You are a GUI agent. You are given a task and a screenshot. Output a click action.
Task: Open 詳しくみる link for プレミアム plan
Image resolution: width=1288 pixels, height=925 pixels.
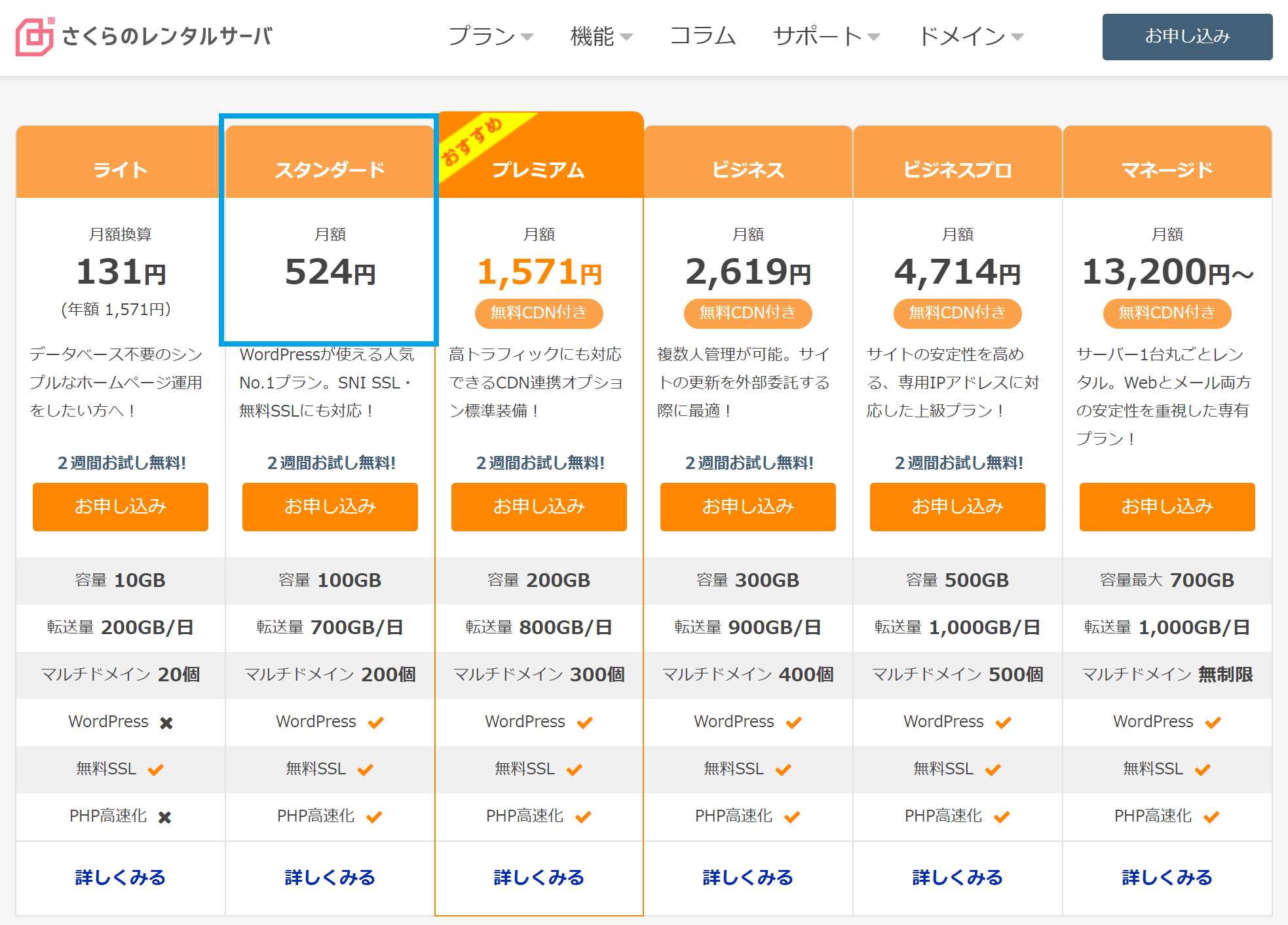tap(539, 877)
